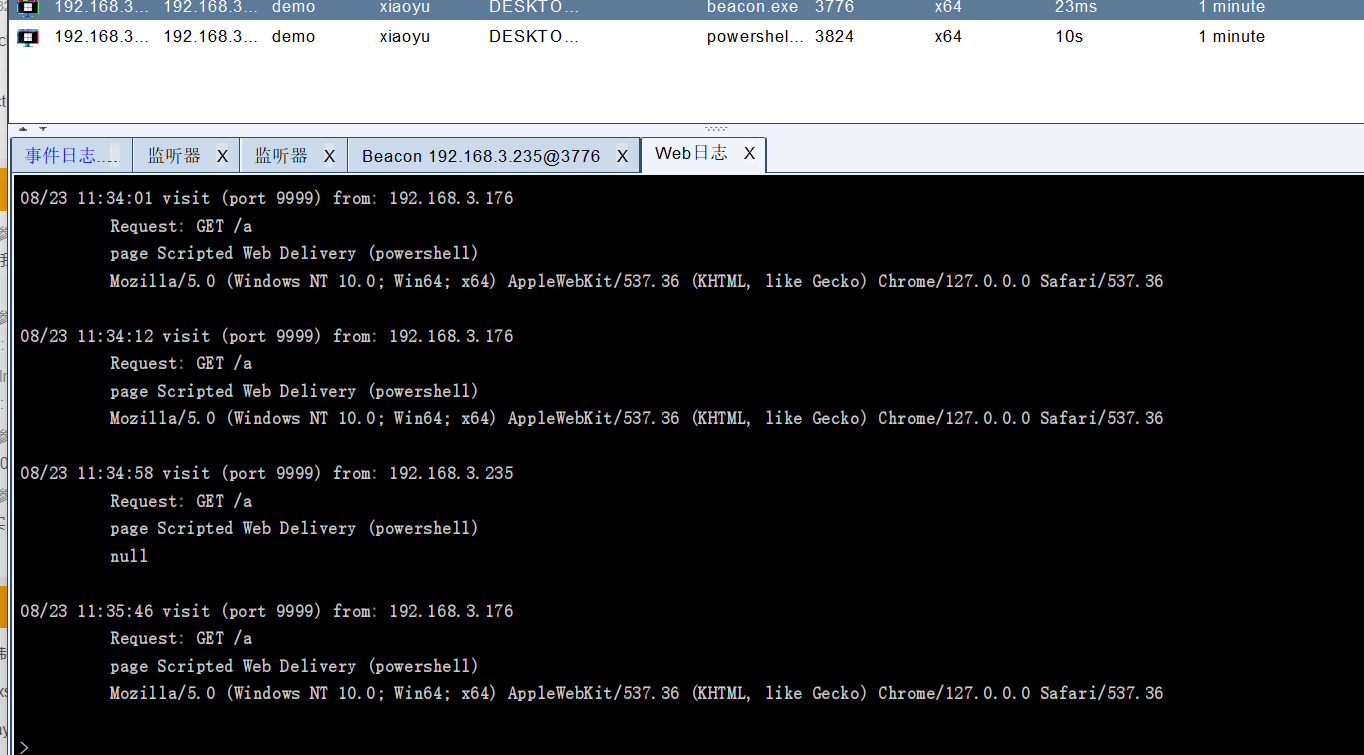Close the Beacon 192.168.3.235@3776 tab
1364x755 pixels.
622,157
